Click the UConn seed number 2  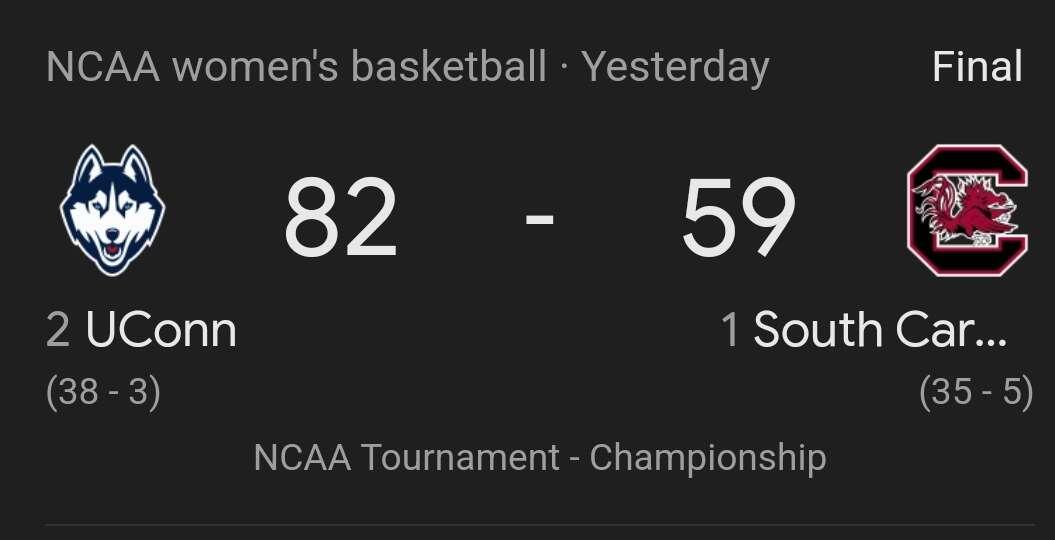(x=59, y=331)
